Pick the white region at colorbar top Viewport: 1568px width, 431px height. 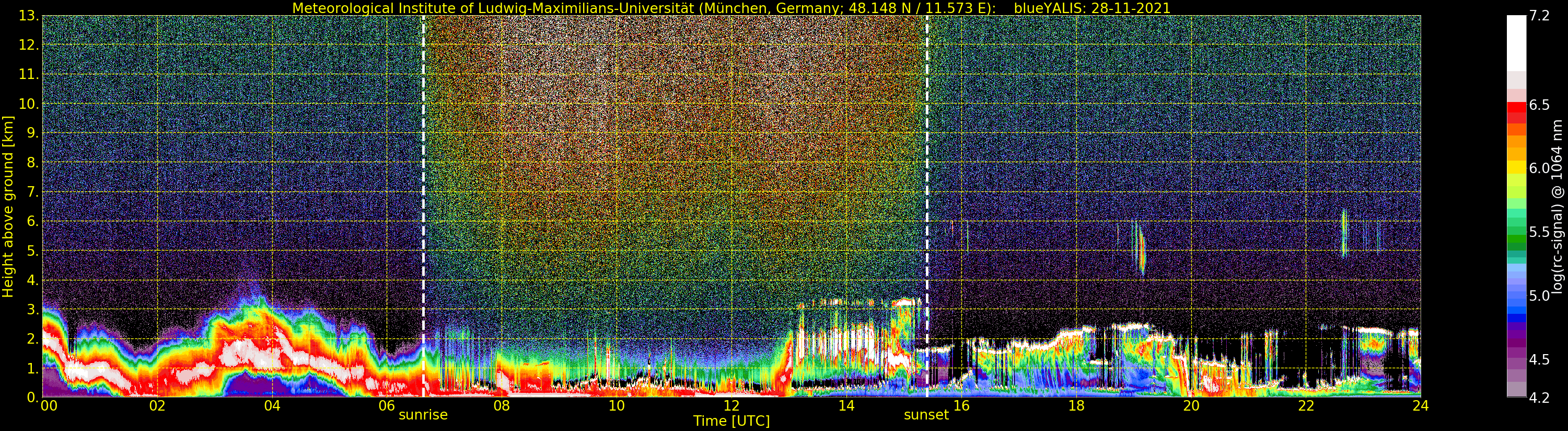(1516, 43)
